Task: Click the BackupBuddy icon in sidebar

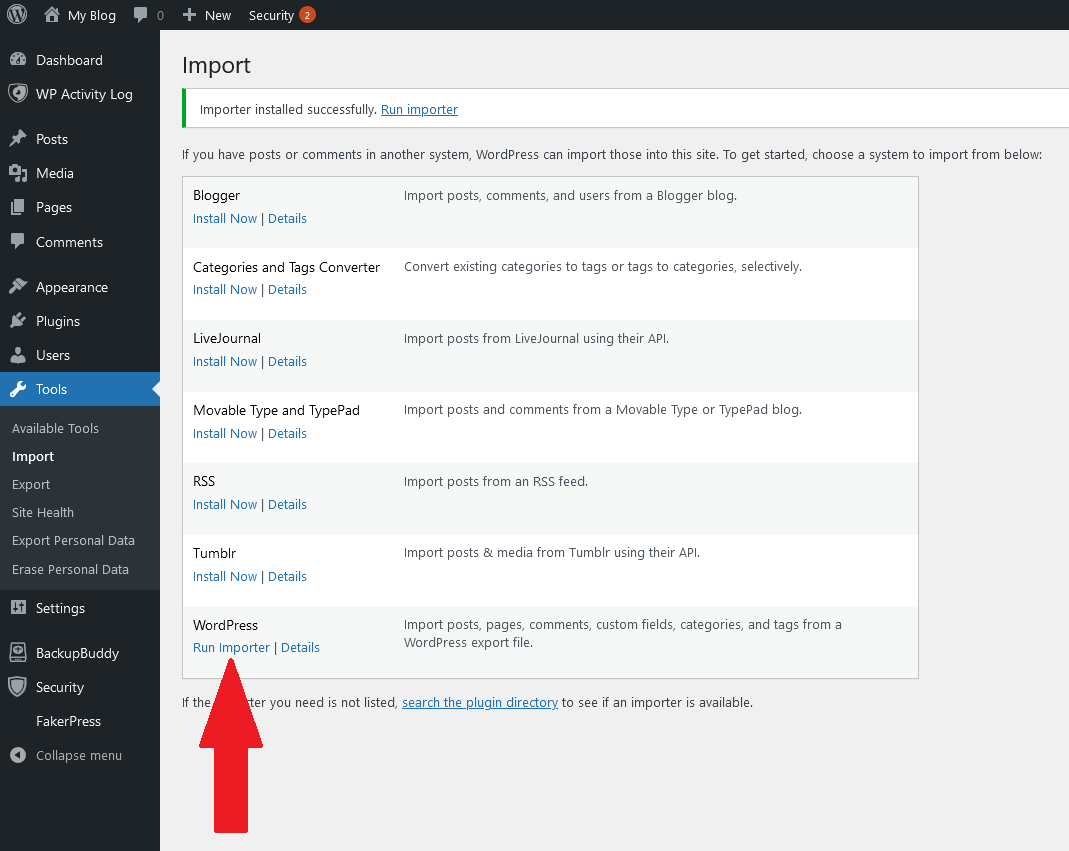Action: 18,653
